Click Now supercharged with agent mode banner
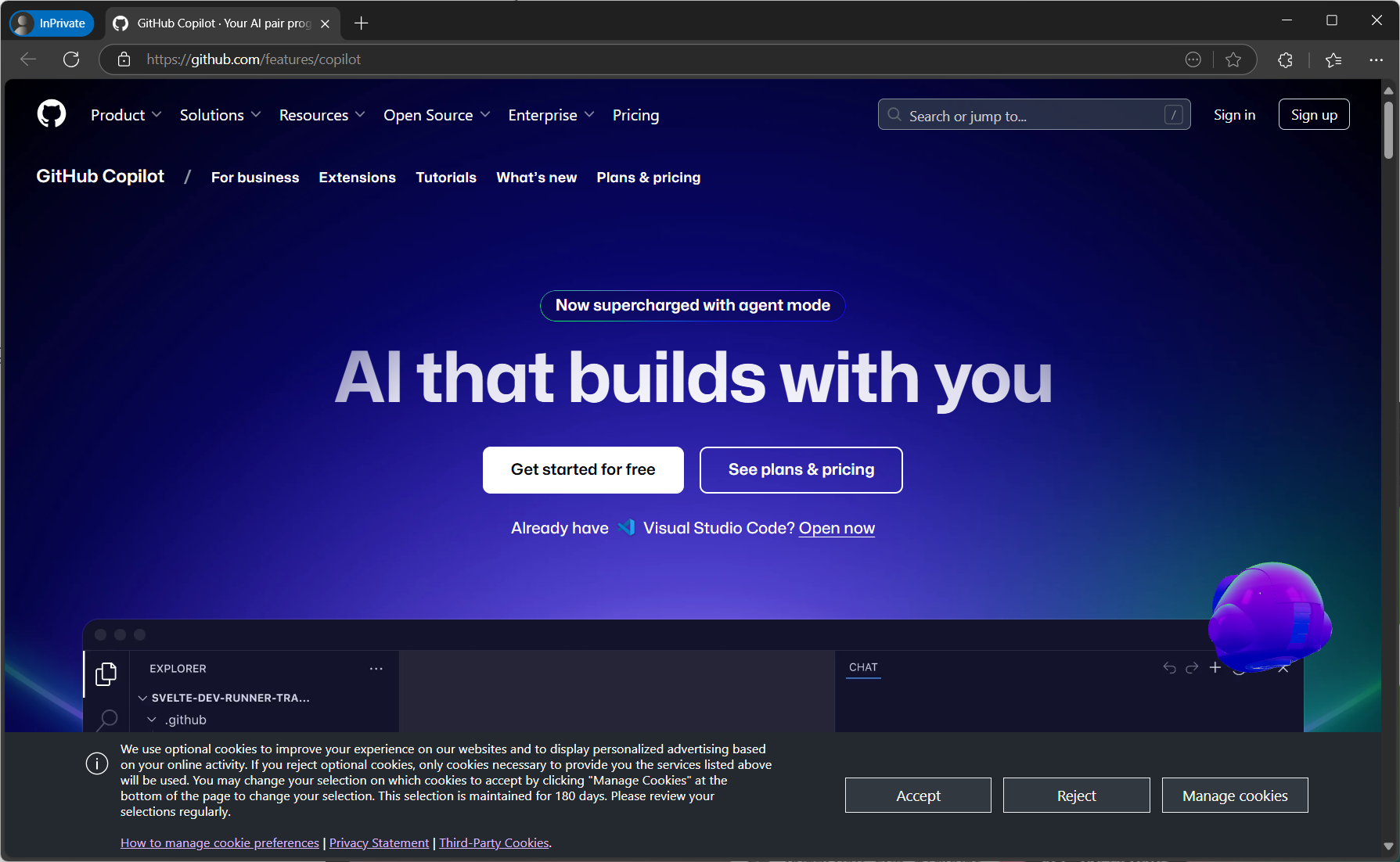1400x862 pixels. [x=693, y=305]
